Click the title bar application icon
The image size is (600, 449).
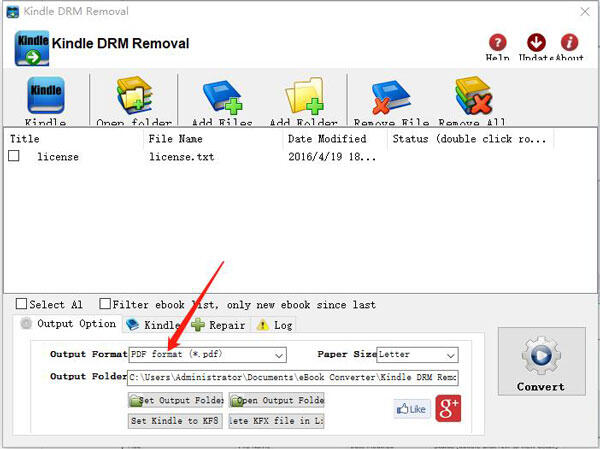tap(12, 11)
